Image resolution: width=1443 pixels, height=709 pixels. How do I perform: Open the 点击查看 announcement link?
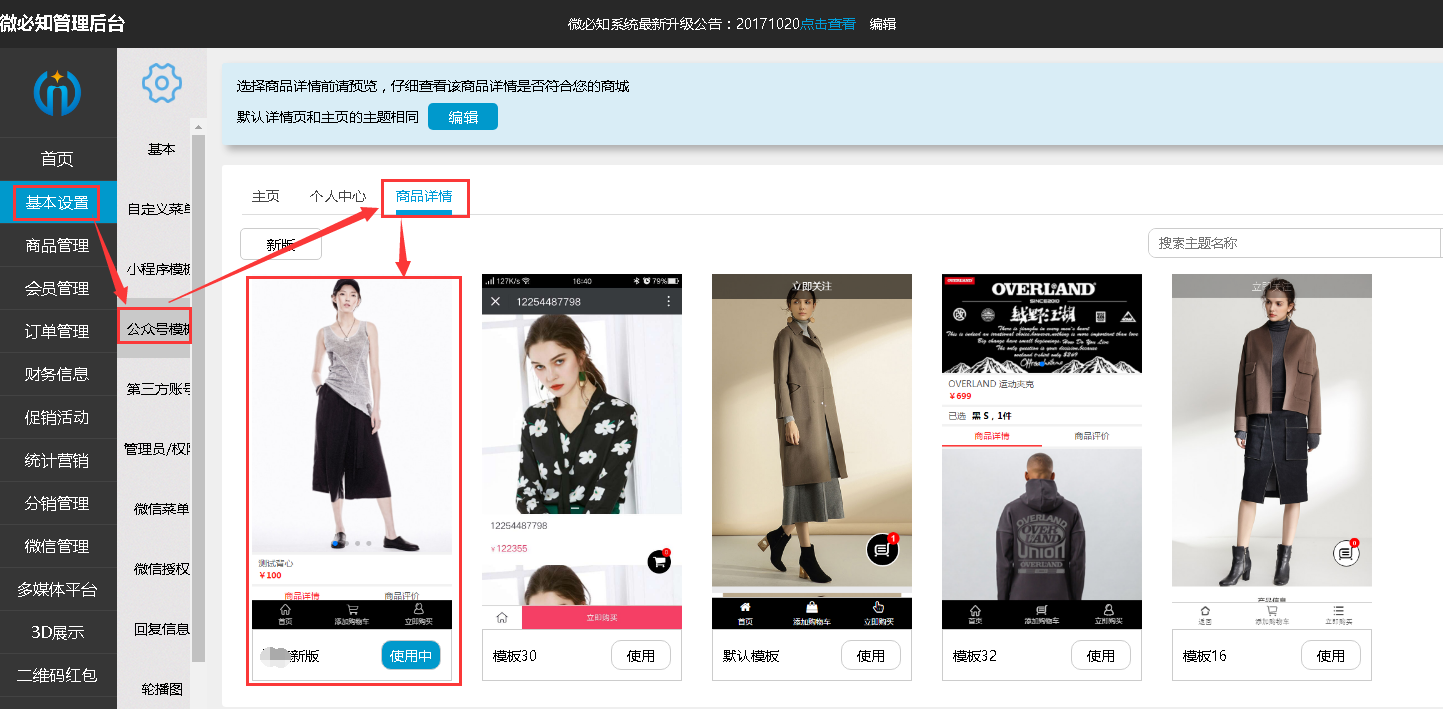pos(827,24)
